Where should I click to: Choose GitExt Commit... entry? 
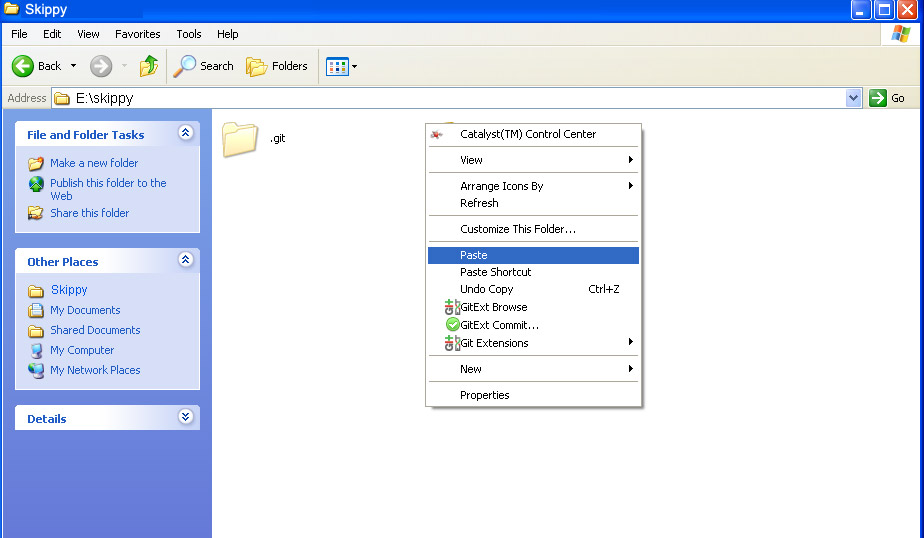click(533, 325)
